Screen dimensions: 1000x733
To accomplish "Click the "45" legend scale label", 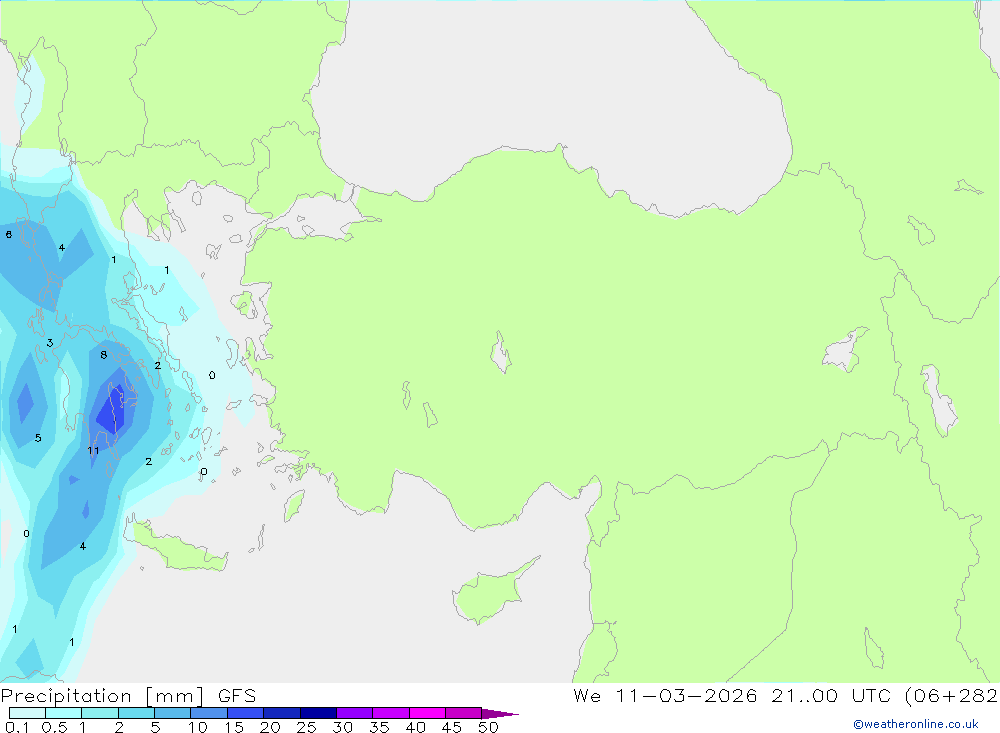I will click(452, 727).
